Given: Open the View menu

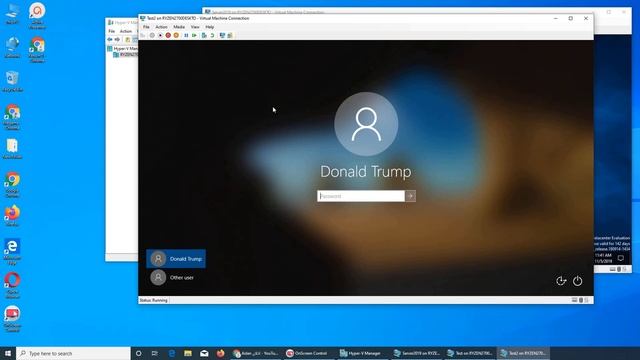Looking at the screenshot, I should 195,27.
